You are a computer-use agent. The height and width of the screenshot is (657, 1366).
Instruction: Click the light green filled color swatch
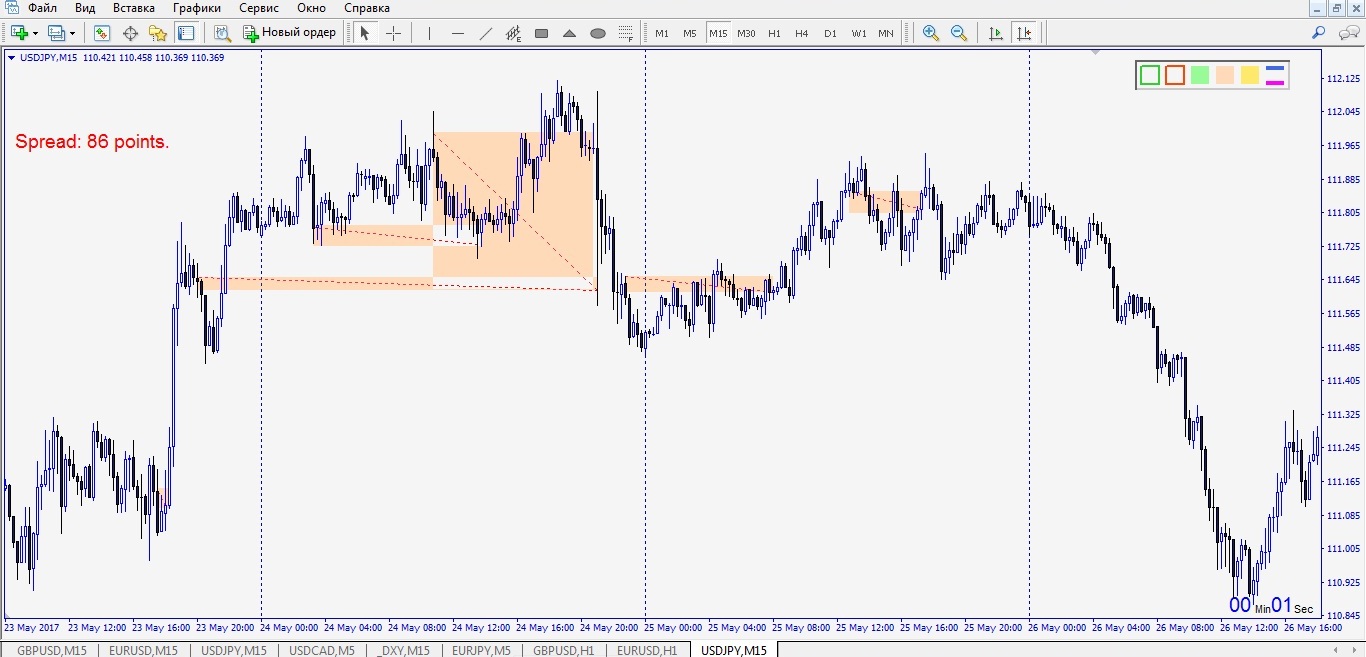(1200, 75)
